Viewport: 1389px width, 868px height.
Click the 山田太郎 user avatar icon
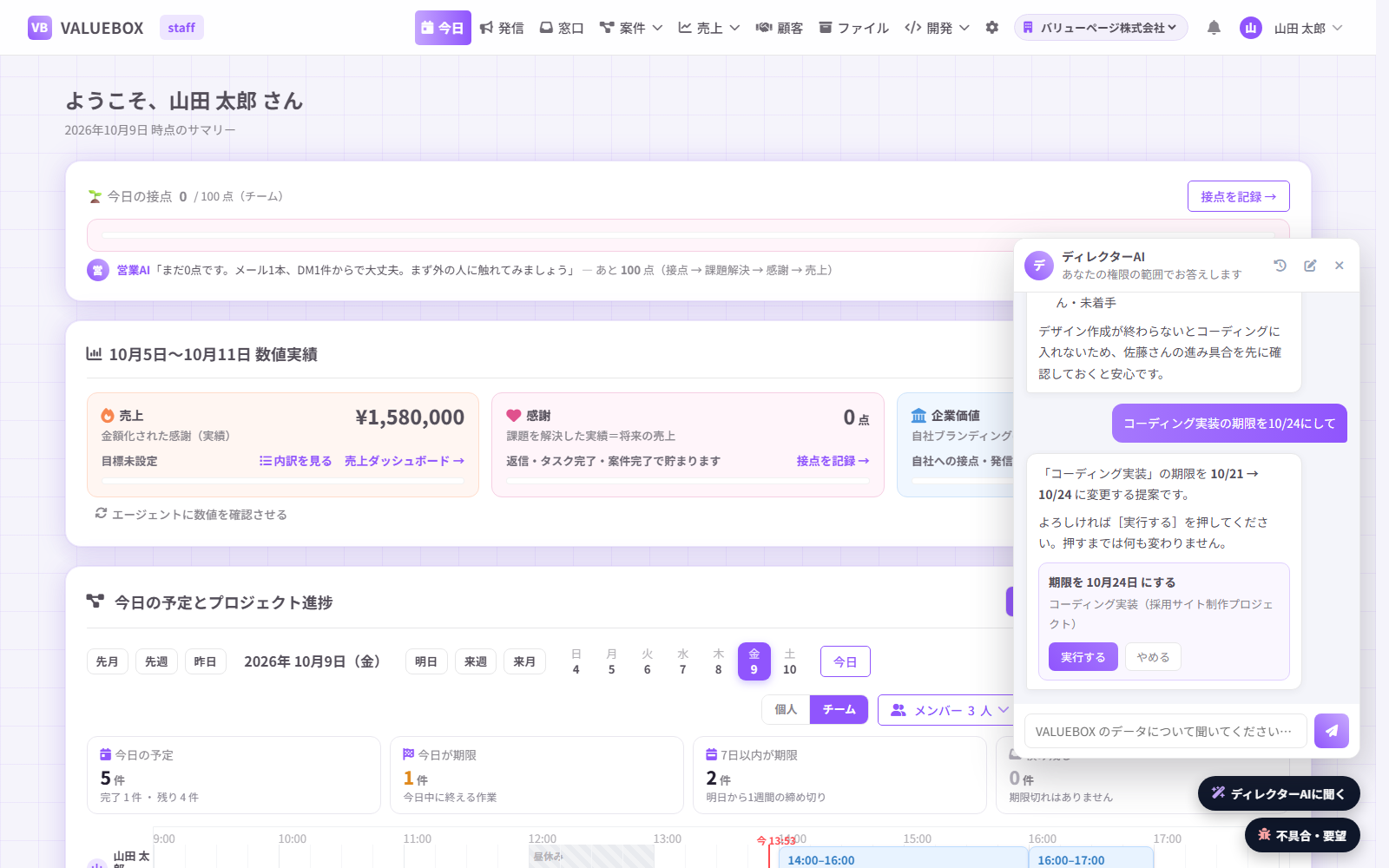(1251, 28)
